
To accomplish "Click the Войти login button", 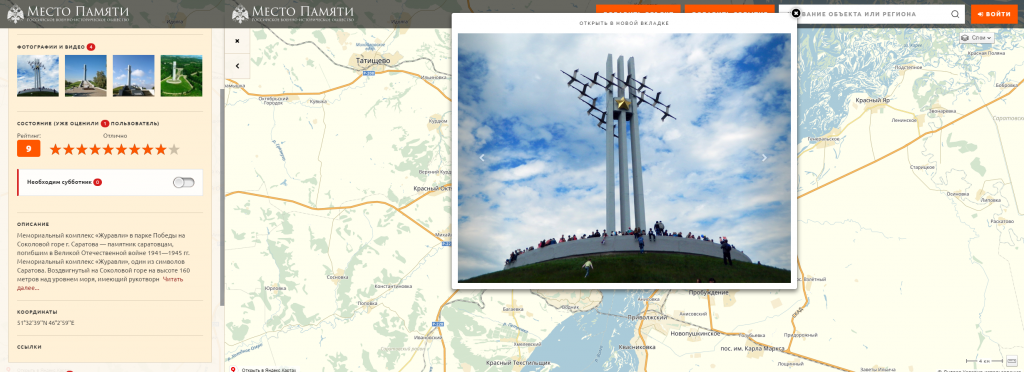I will (994, 14).
